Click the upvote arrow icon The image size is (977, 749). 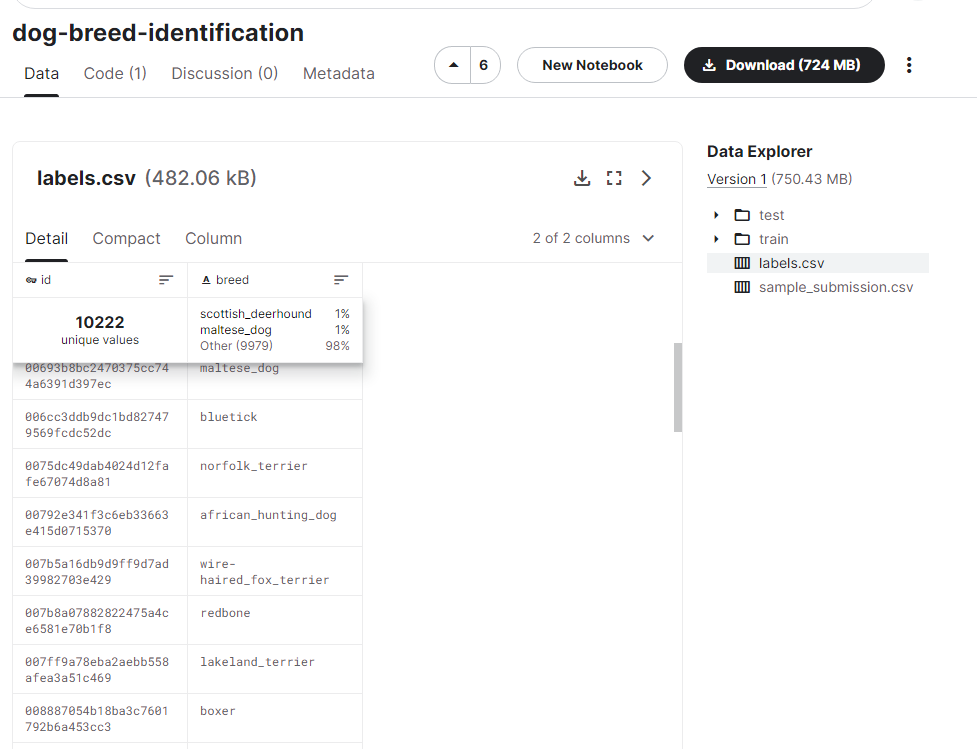coord(453,65)
